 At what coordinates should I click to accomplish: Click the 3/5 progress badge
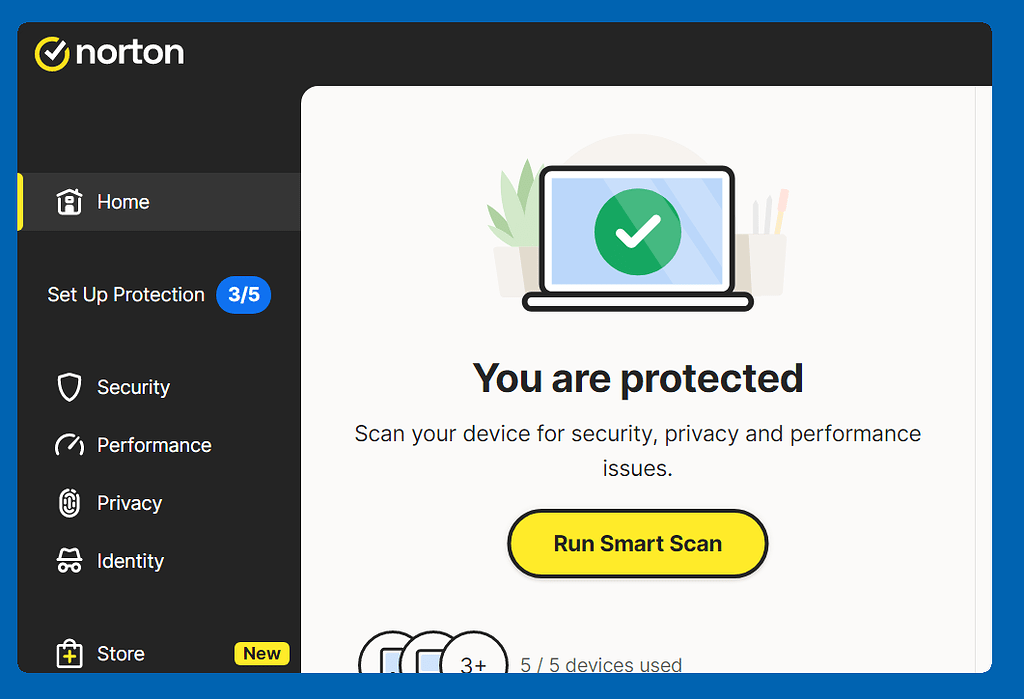point(244,295)
